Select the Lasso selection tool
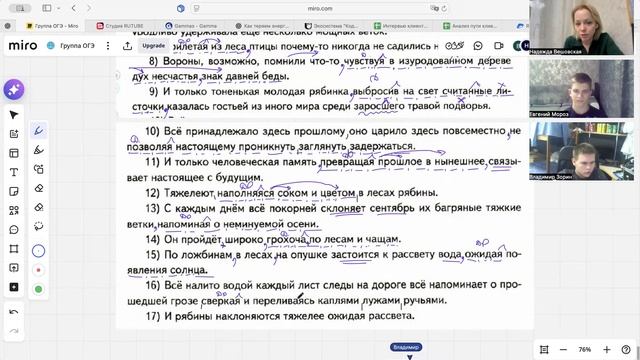Viewport: 640px width, 360px height. pyautogui.click(x=39, y=226)
